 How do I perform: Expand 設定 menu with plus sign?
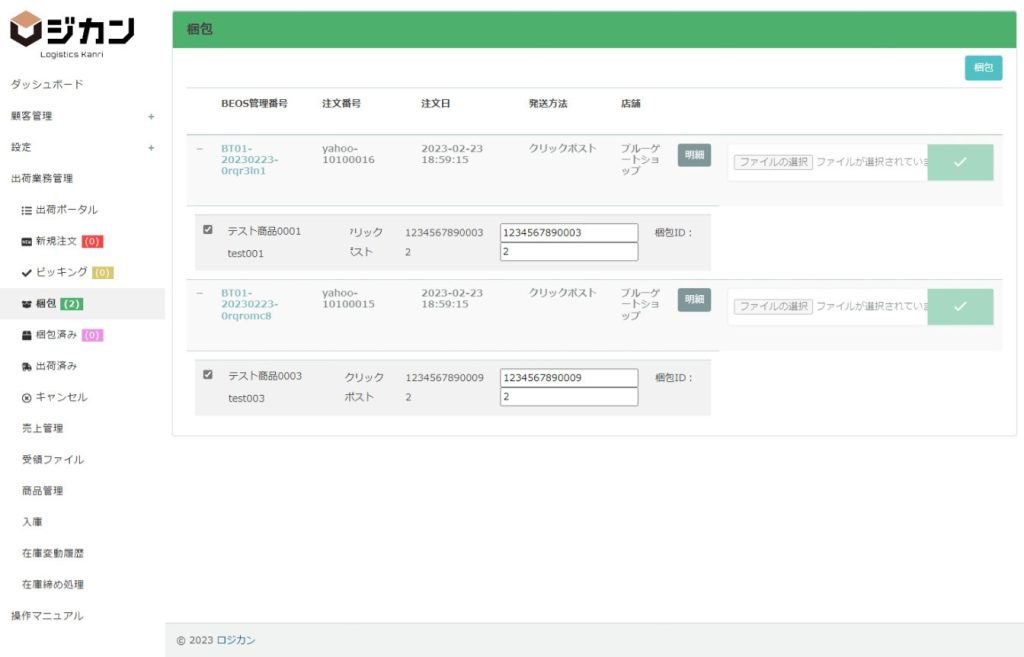[151, 147]
